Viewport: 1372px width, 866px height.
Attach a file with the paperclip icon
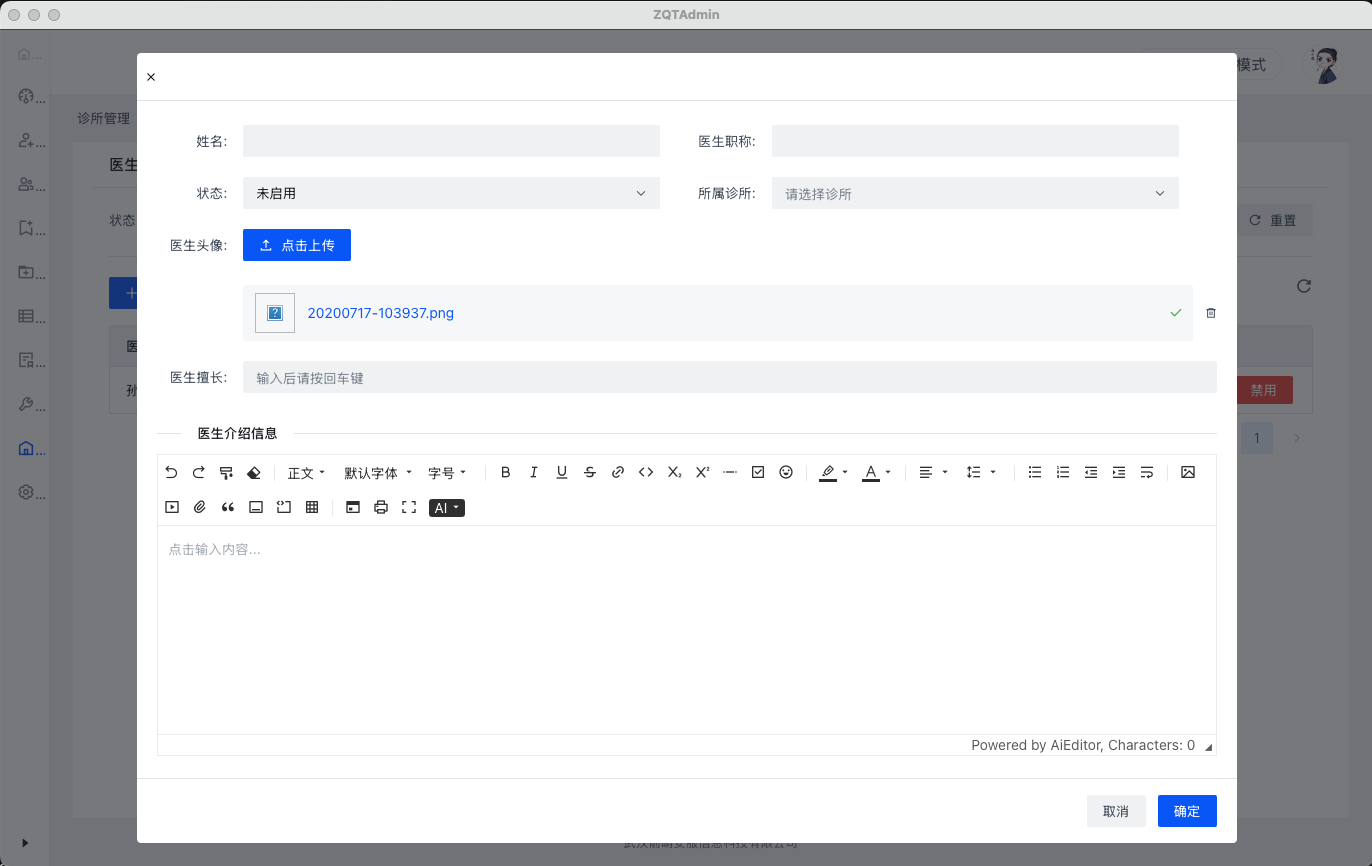point(200,507)
